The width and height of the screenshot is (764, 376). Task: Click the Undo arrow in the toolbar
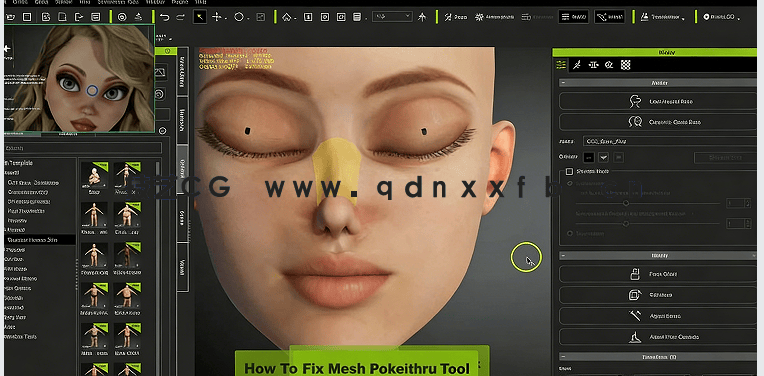pyautogui.click(x=165, y=17)
